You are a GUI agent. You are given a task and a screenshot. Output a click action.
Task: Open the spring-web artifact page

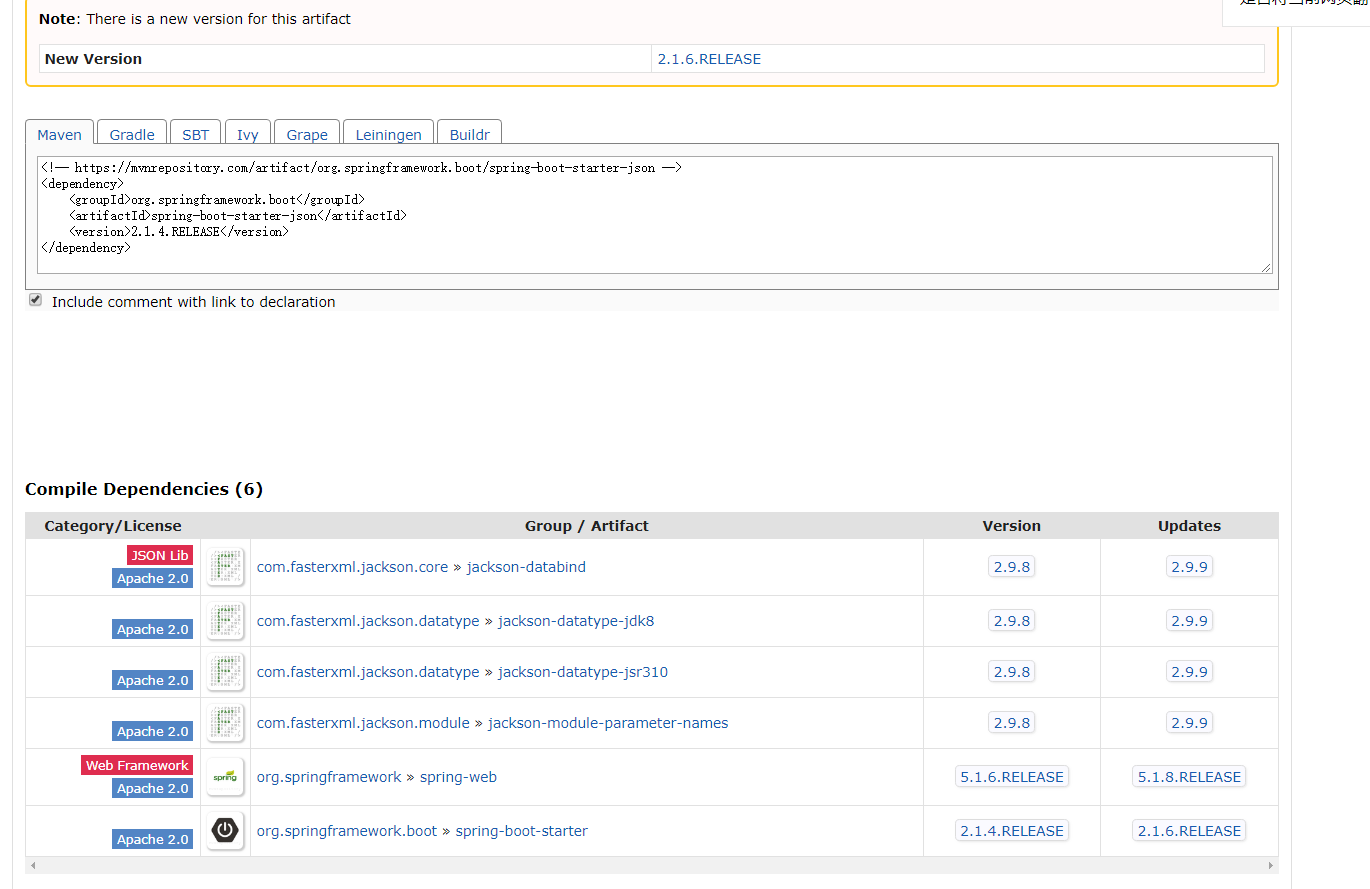point(458,776)
